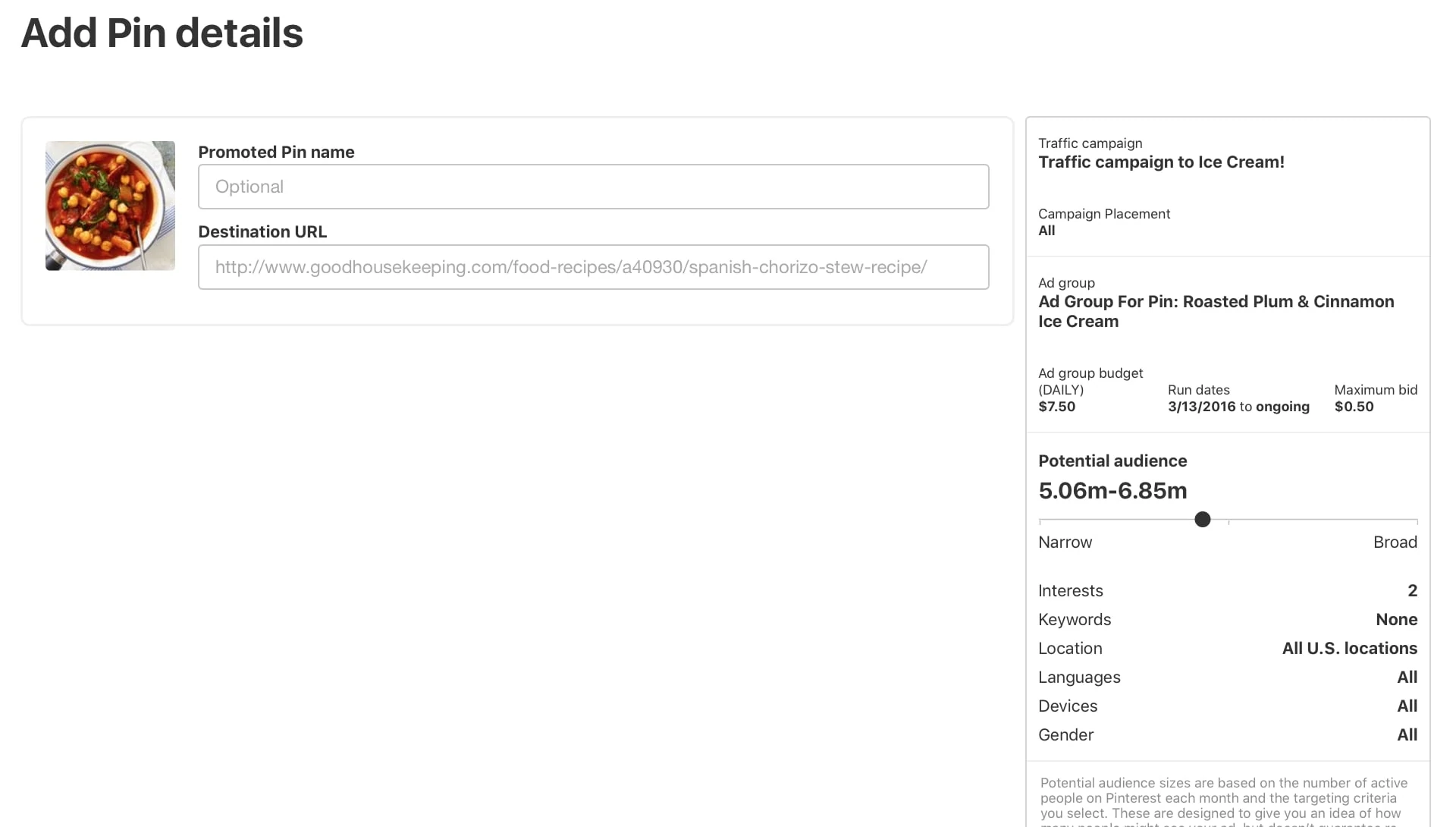Click the Promoted Pin name input field
The width and height of the screenshot is (1456, 827).
click(x=593, y=187)
